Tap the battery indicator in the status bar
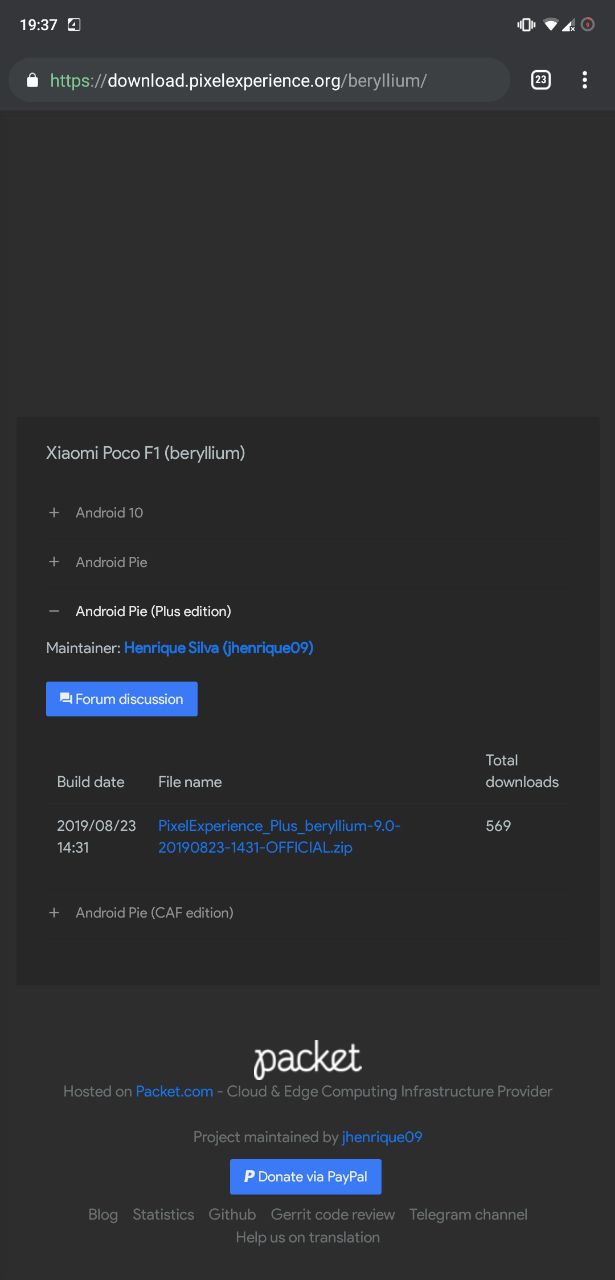 tap(588, 25)
